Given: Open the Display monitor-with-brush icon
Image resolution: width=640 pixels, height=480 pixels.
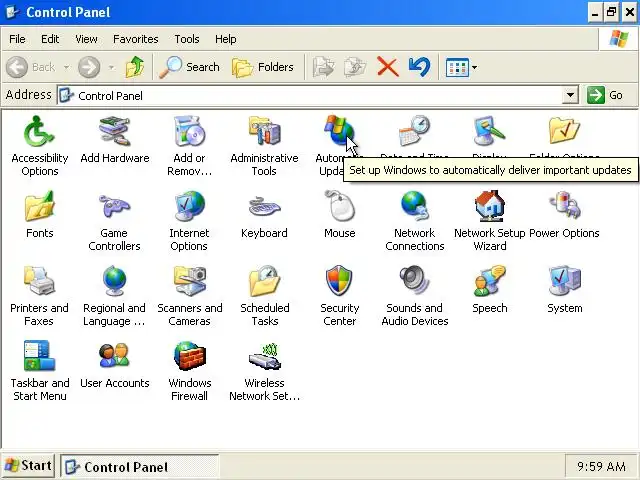Looking at the screenshot, I should tap(489, 131).
